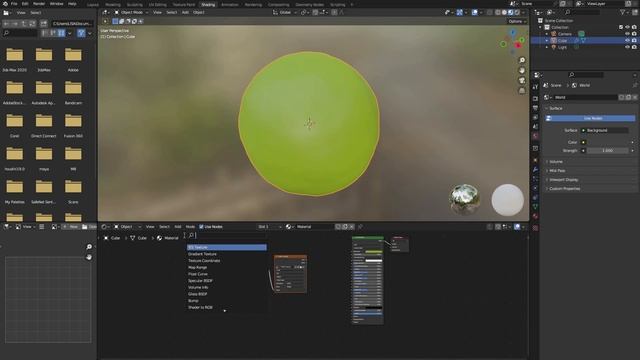
Task: Switch to the Sculpting workspace tab
Action: click(x=135, y=4)
